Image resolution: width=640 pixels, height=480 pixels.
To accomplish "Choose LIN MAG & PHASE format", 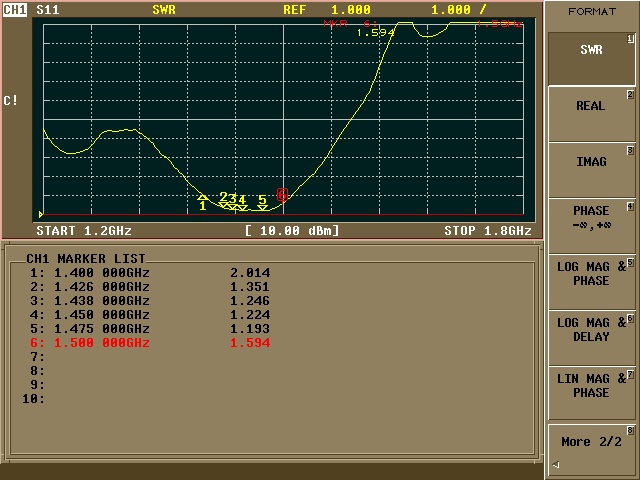I will [x=591, y=393].
